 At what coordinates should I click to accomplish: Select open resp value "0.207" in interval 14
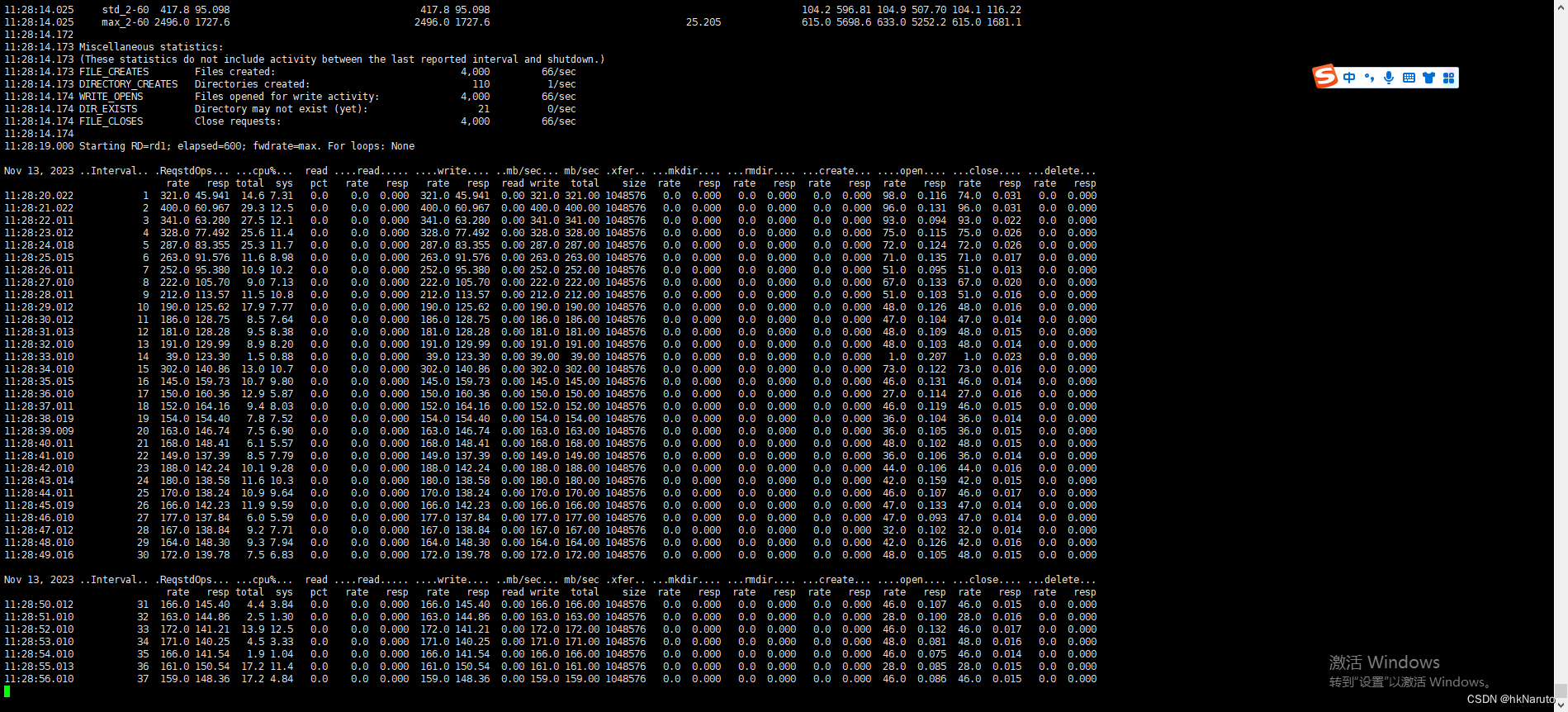[x=932, y=357]
